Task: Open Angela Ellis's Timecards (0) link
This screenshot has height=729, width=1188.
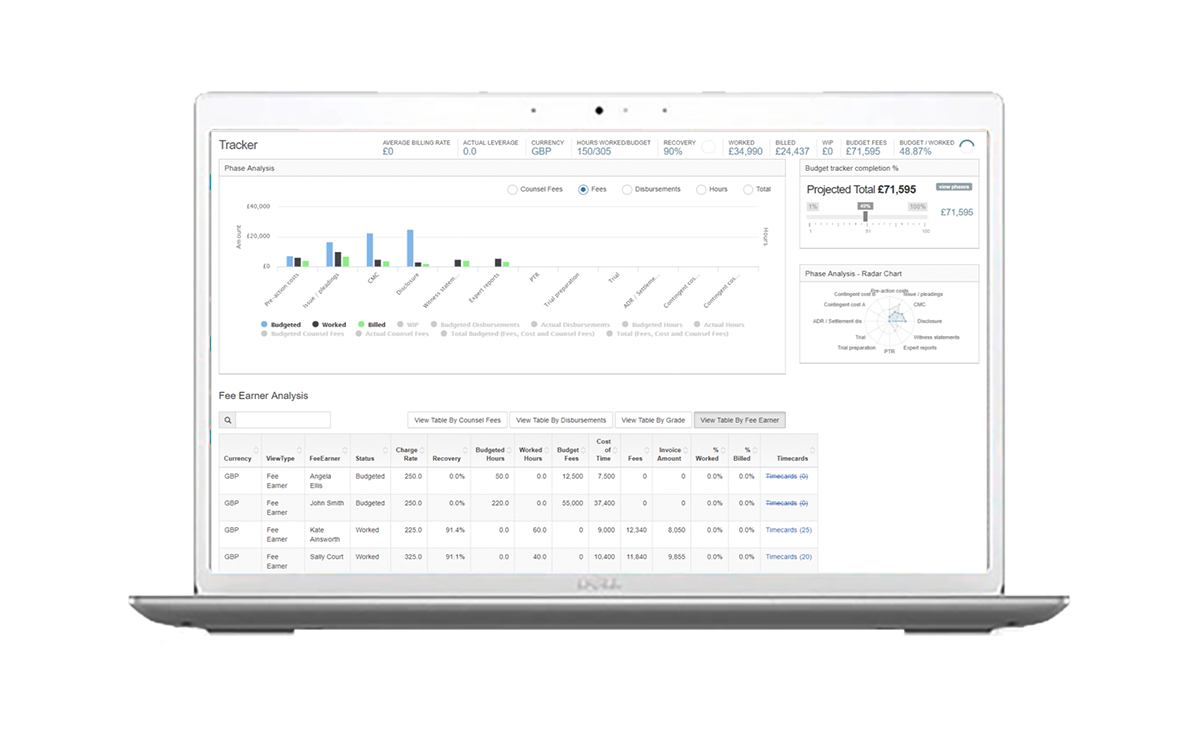Action: 786,477
